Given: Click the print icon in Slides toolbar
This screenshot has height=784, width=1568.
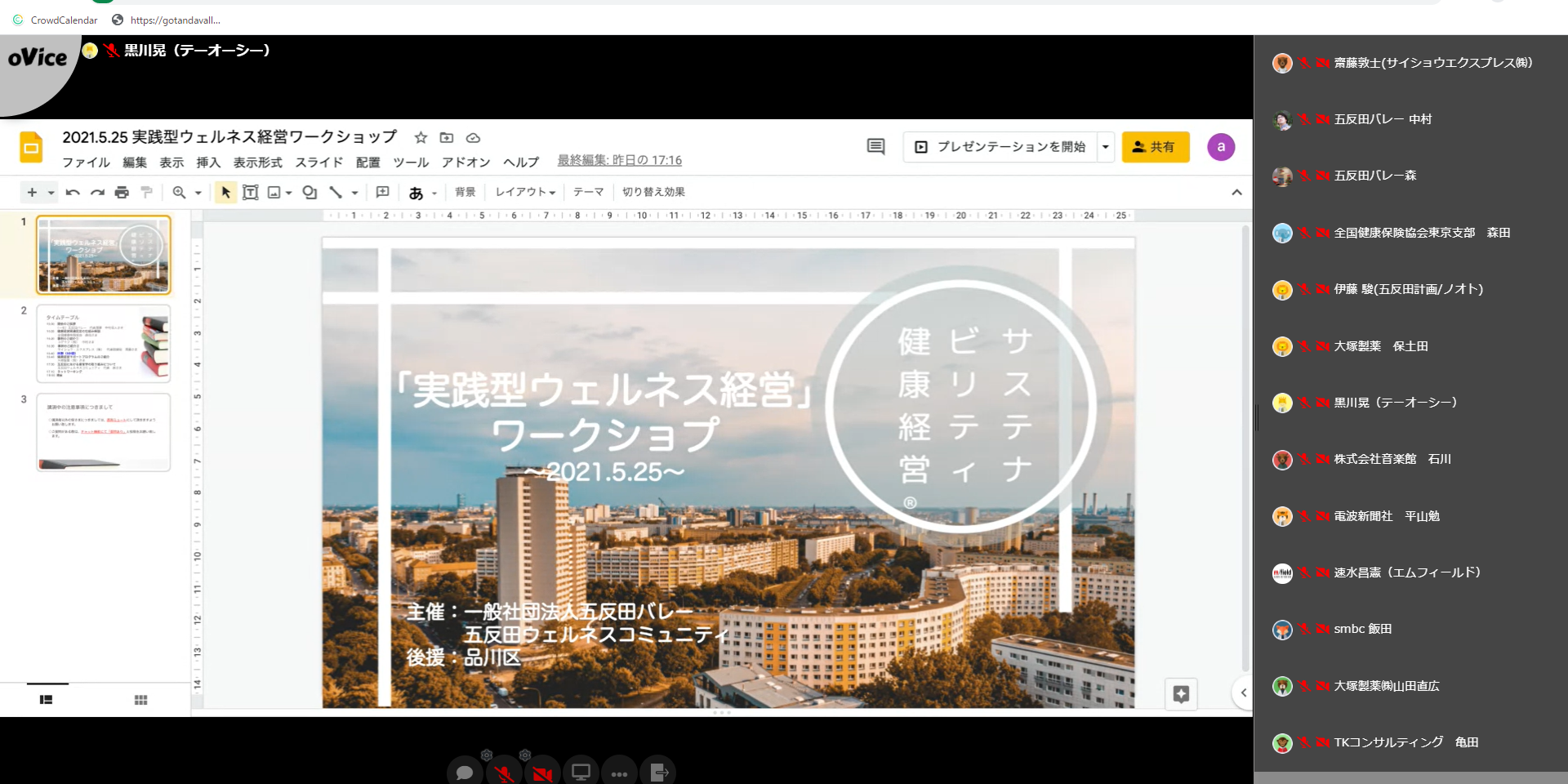Looking at the screenshot, I should click(122, 193).
